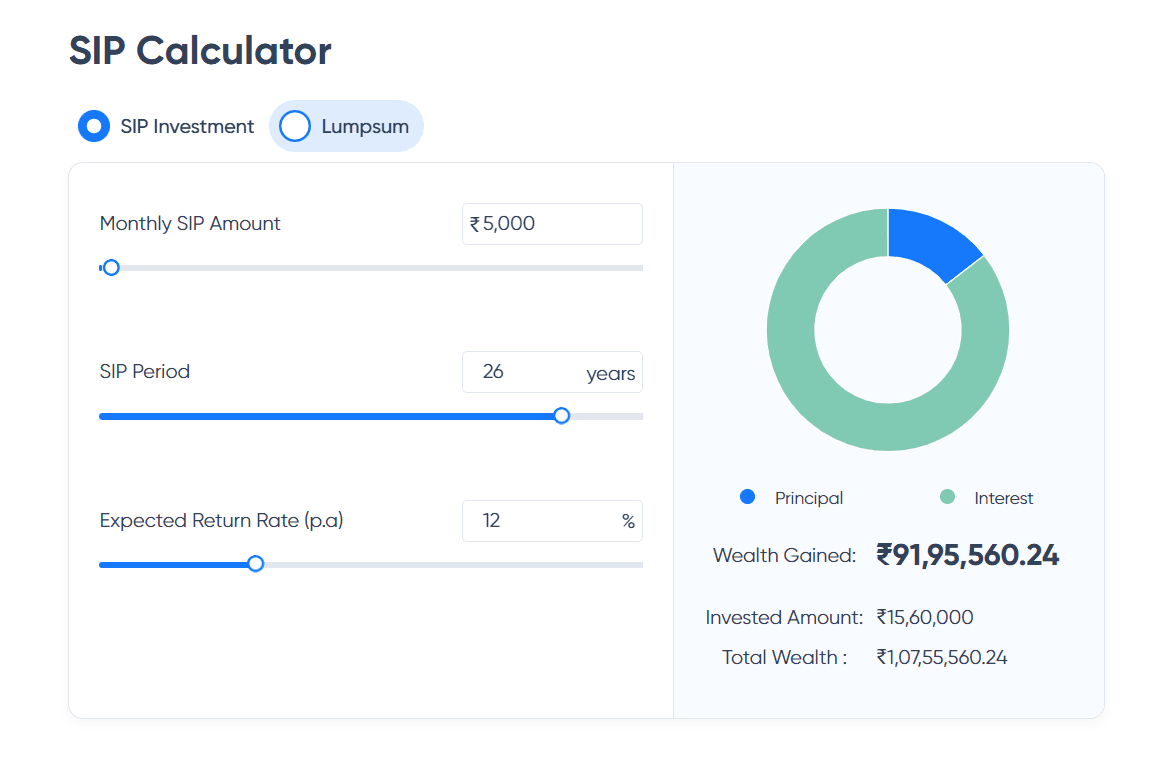Click the SIP Period slider handle
The height and width of the screenshot is (773, 1161).
[x=561, y=416]
